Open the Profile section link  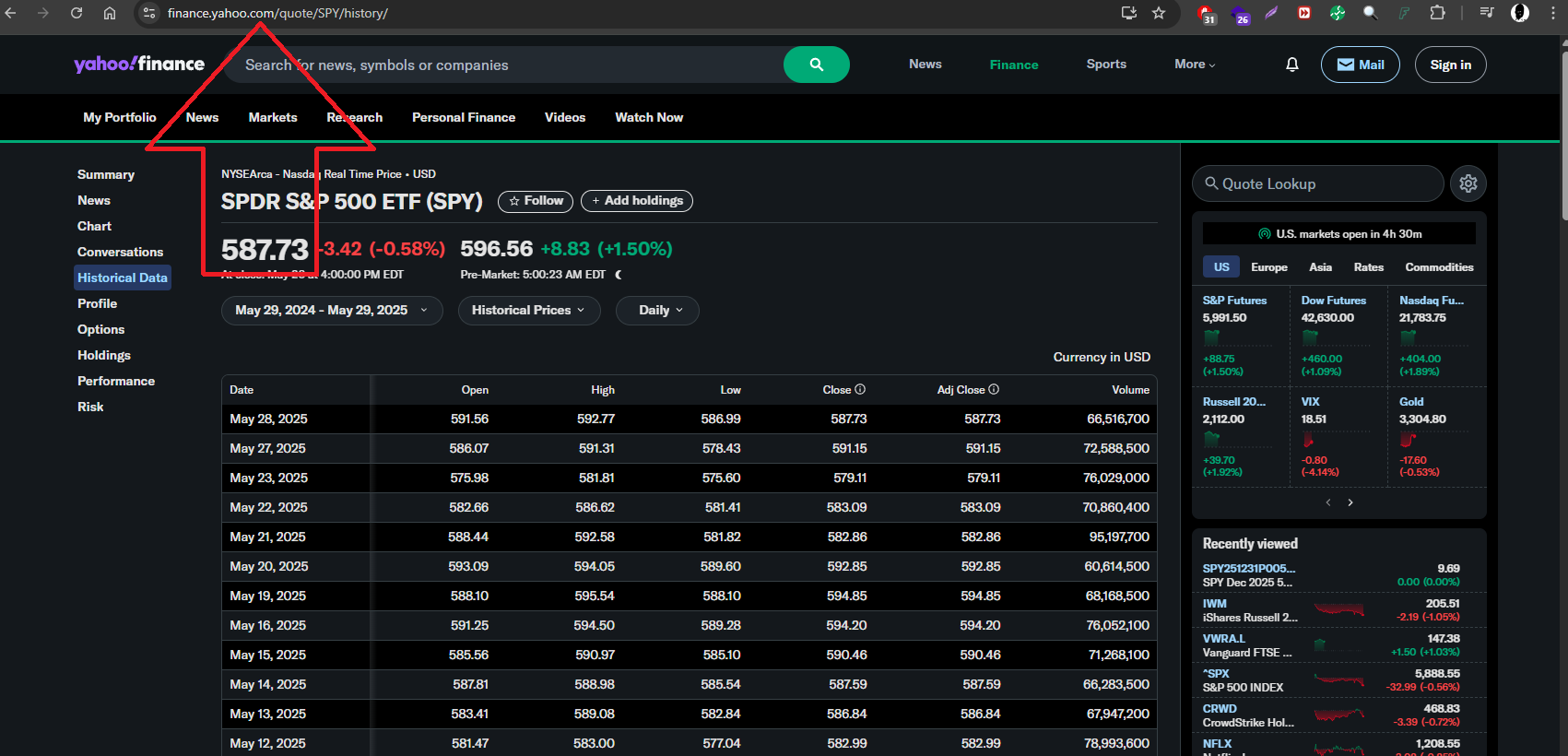click(97, 303)
